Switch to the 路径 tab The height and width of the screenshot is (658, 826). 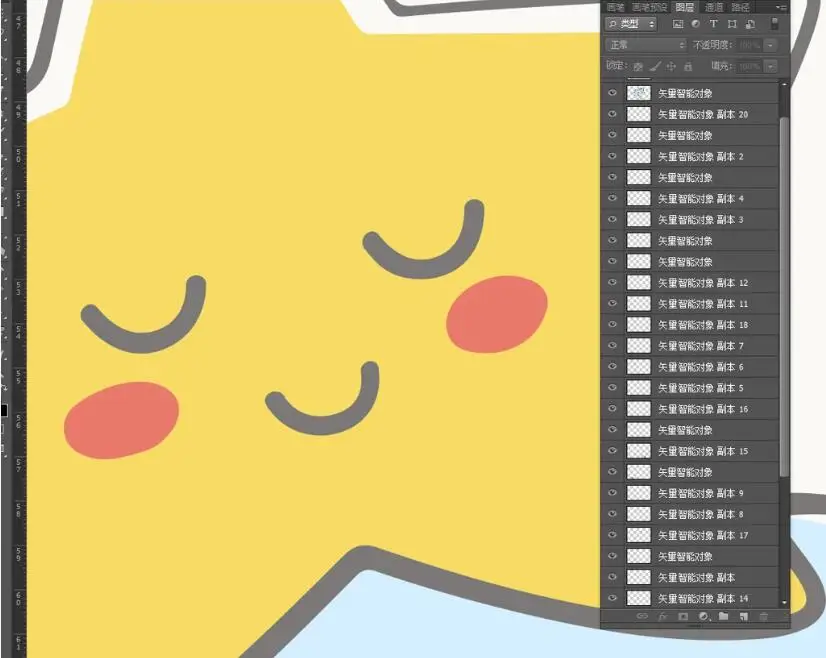point(740,7)
